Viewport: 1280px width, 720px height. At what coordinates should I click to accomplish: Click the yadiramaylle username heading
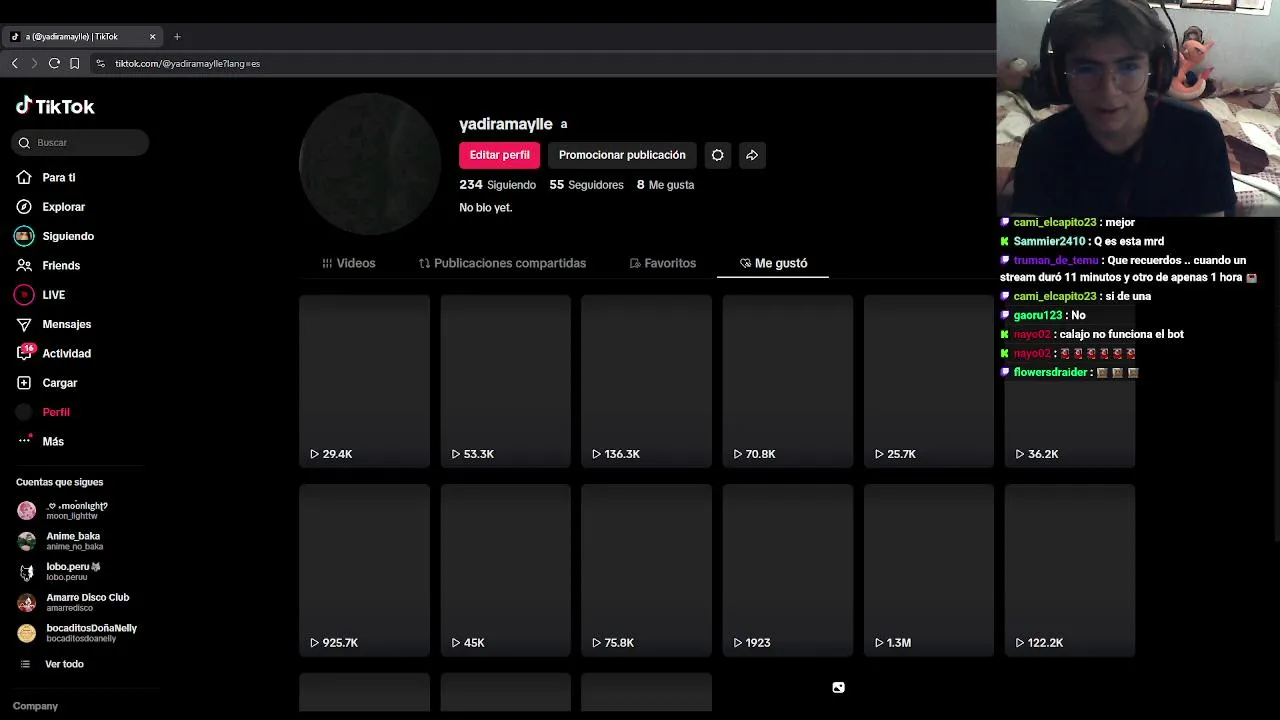pyautogui.click(x=505, y=124)
